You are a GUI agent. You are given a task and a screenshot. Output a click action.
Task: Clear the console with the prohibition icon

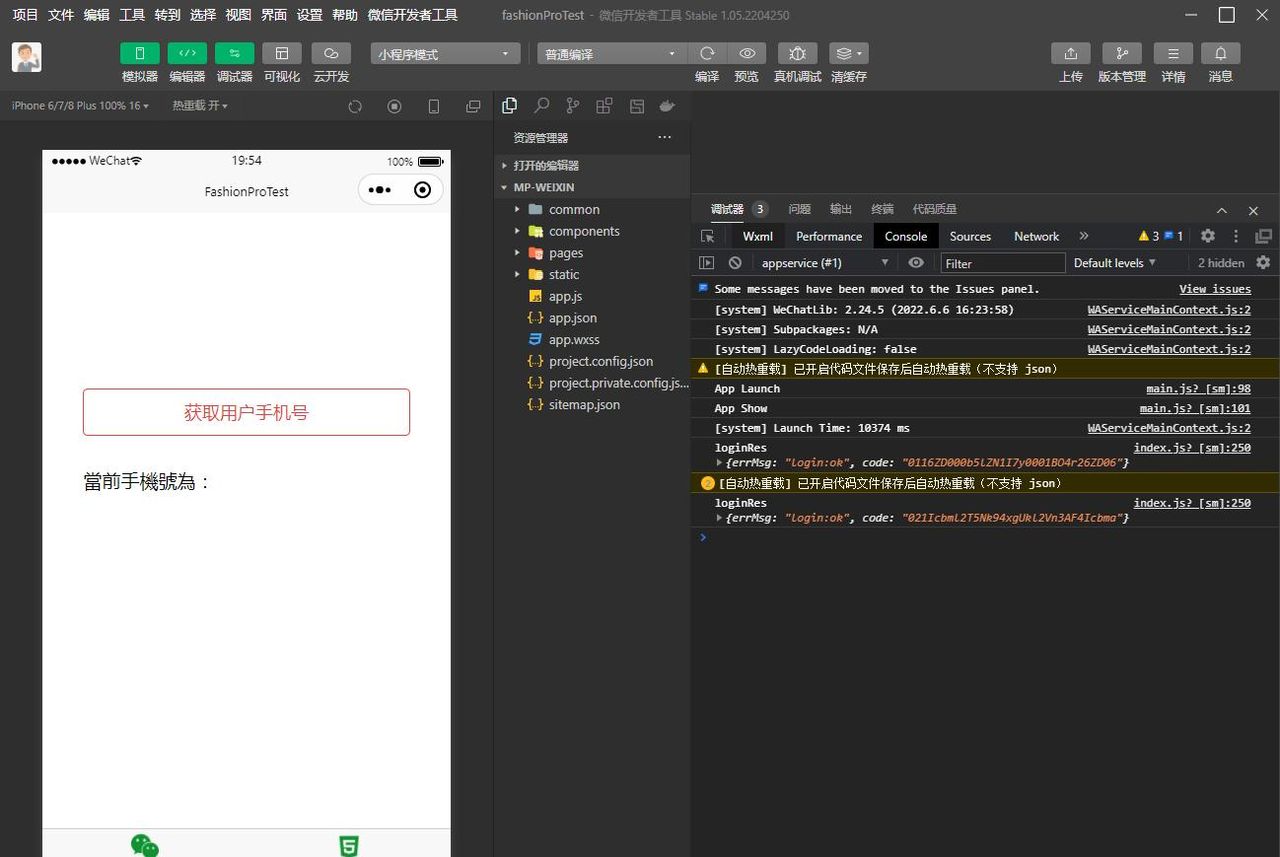735,262
